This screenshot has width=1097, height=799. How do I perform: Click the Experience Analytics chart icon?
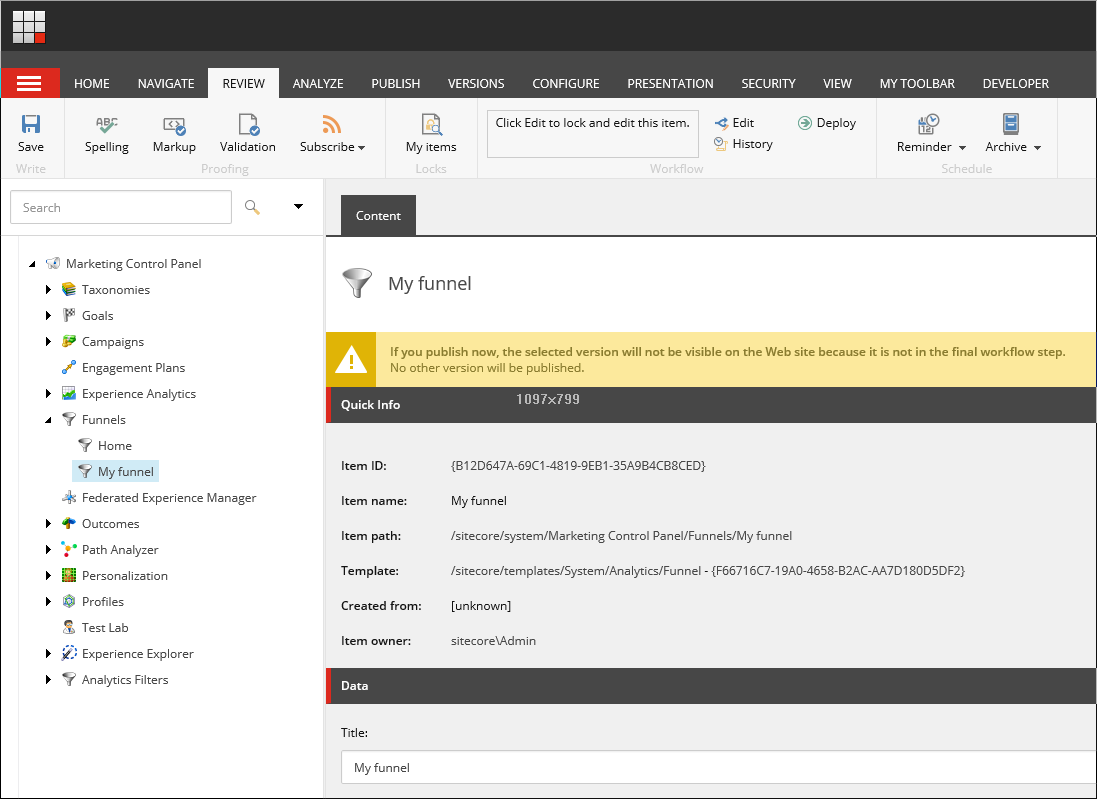pyautogui.click(x=69, y=393)
